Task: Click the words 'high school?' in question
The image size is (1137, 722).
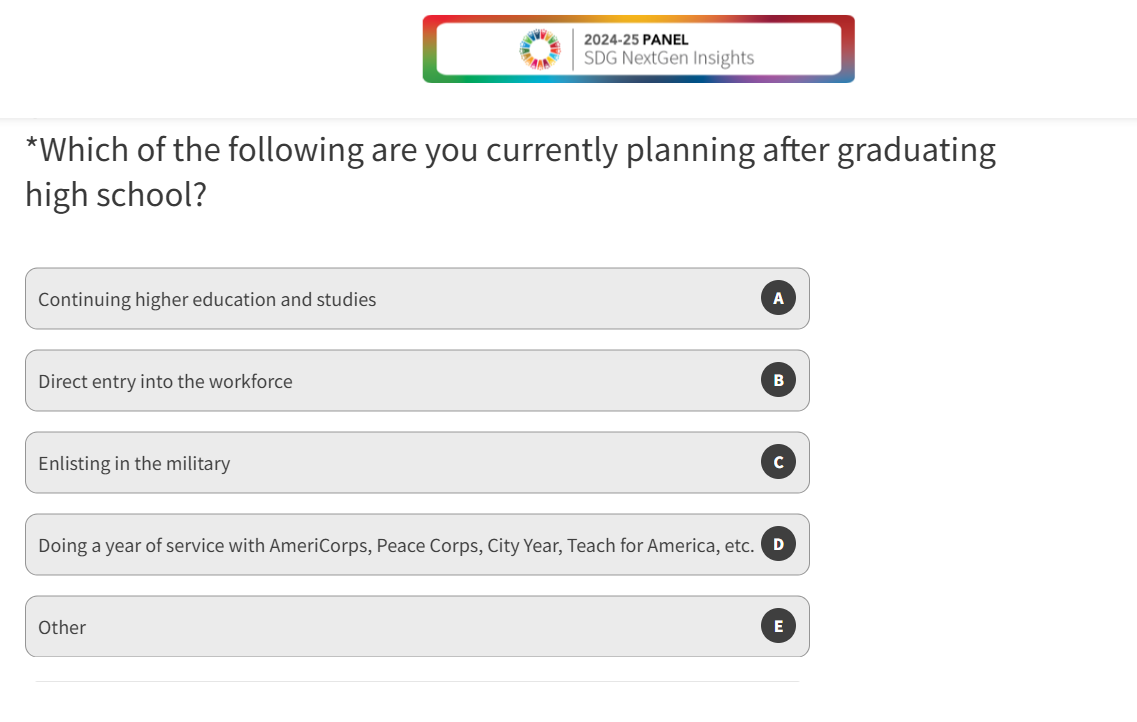Action: click(115, 194)
